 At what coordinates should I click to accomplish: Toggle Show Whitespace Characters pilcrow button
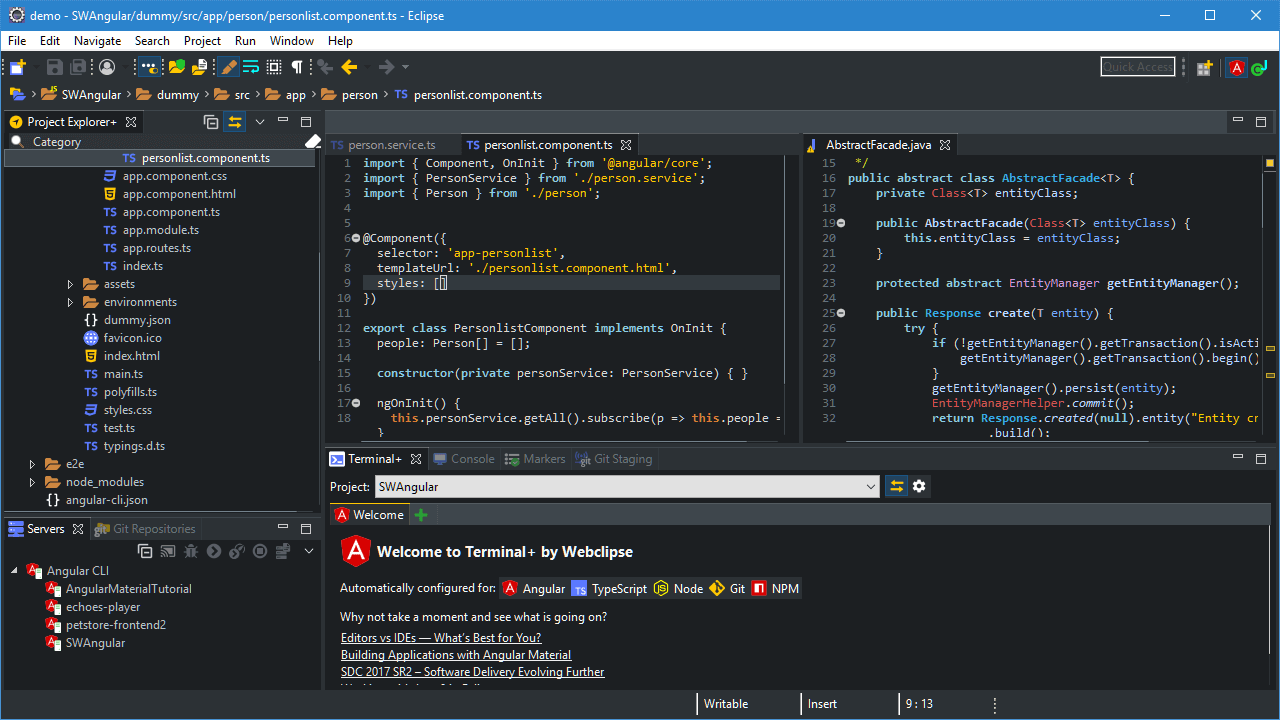[297, 67]
